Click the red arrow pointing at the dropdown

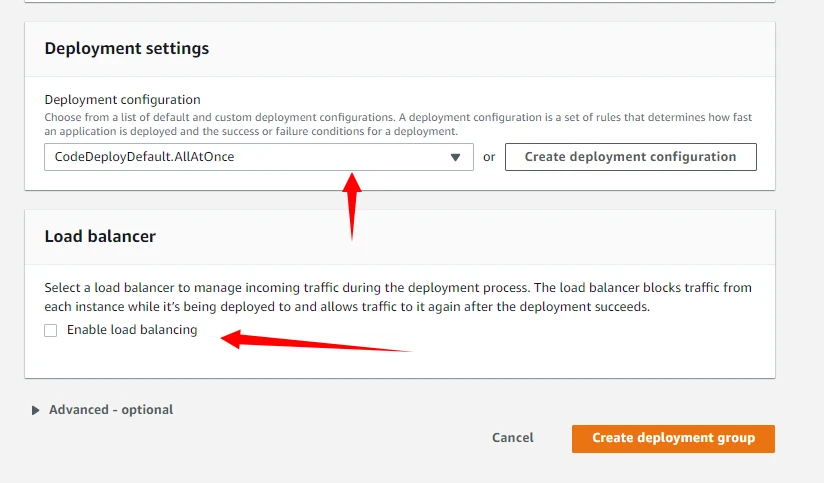click(x=351, y=205)
